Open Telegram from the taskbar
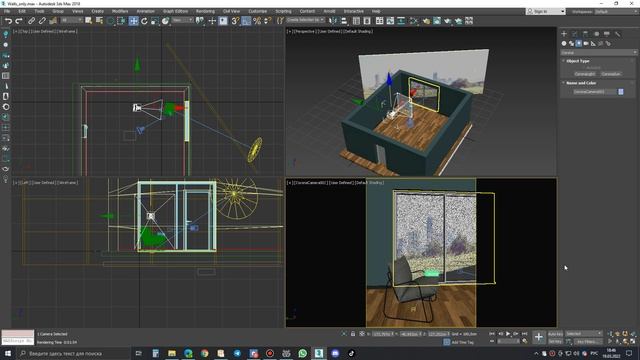 (237, 353)
